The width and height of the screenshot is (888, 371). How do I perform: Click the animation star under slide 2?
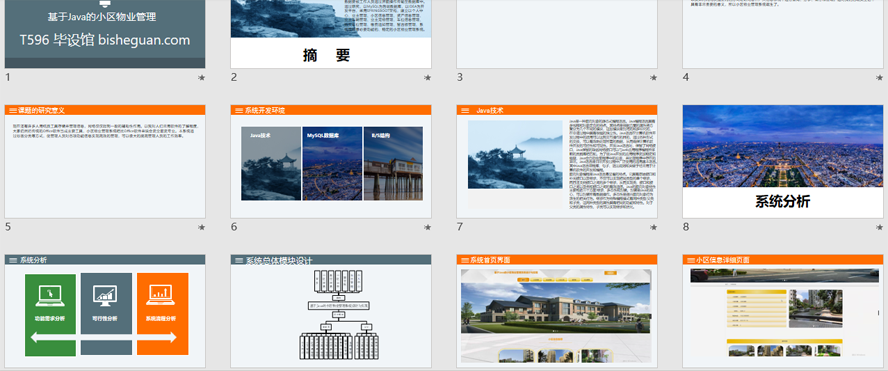pos(428,78)
